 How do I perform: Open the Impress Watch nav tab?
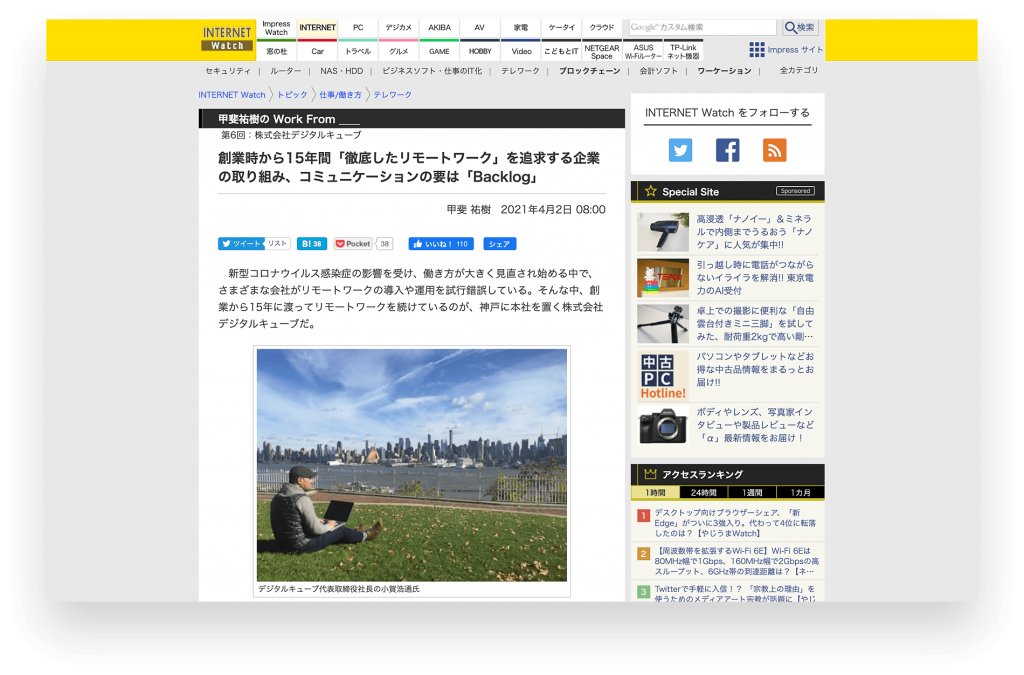(x=276, y=28)
